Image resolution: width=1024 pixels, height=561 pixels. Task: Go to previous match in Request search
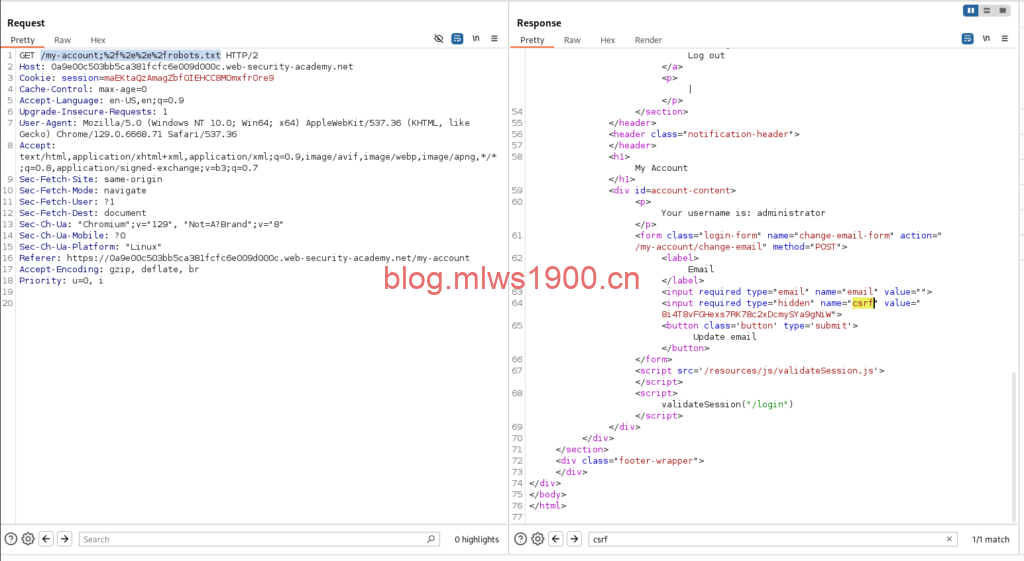pyautogui.click(x=46, y=539)
